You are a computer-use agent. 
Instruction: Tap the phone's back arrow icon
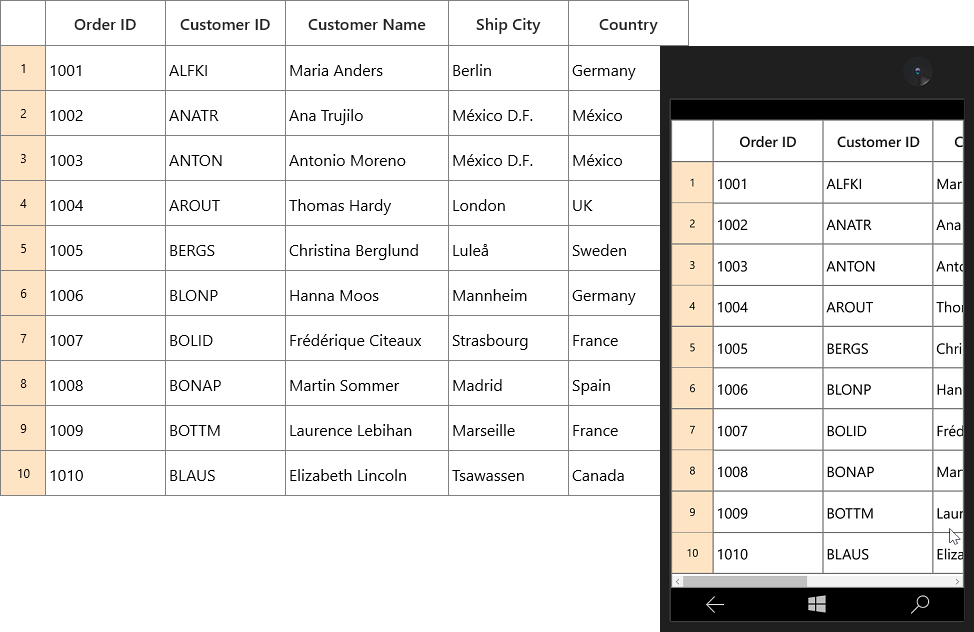pyautogui.click(x=715, y=604)
